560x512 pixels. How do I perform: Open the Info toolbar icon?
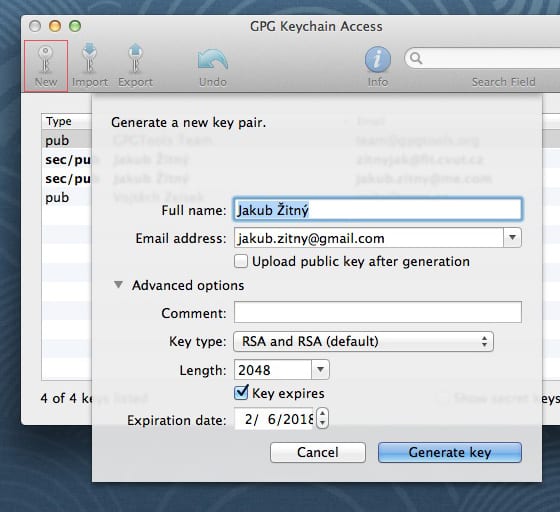[x=378, y=66]
